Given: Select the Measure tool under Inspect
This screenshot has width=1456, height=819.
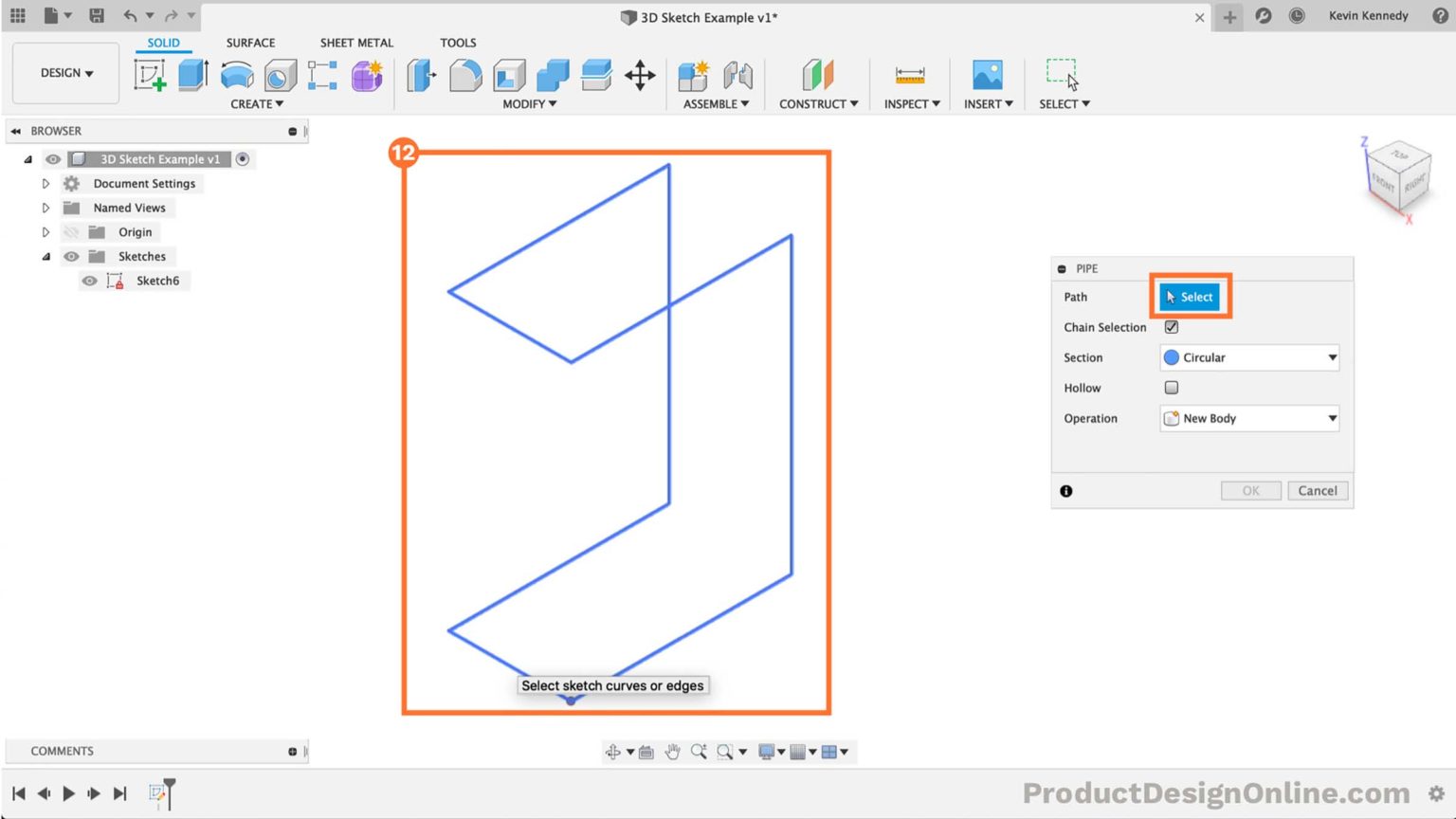Looking at the screenshot, I should (909, 76).
